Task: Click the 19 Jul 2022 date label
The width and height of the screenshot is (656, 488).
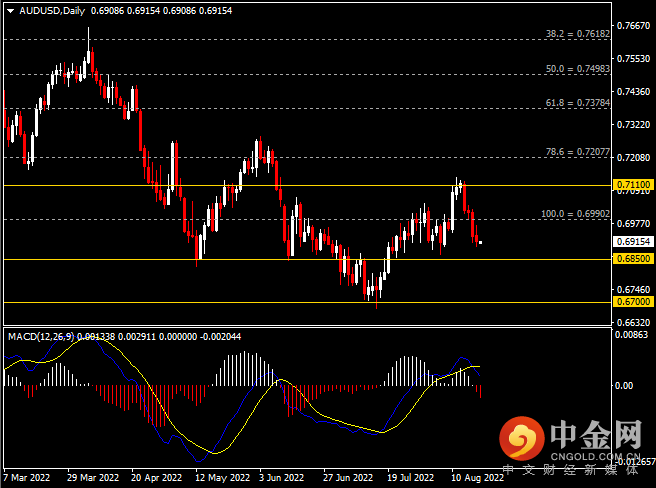Action: pos(410,478)
